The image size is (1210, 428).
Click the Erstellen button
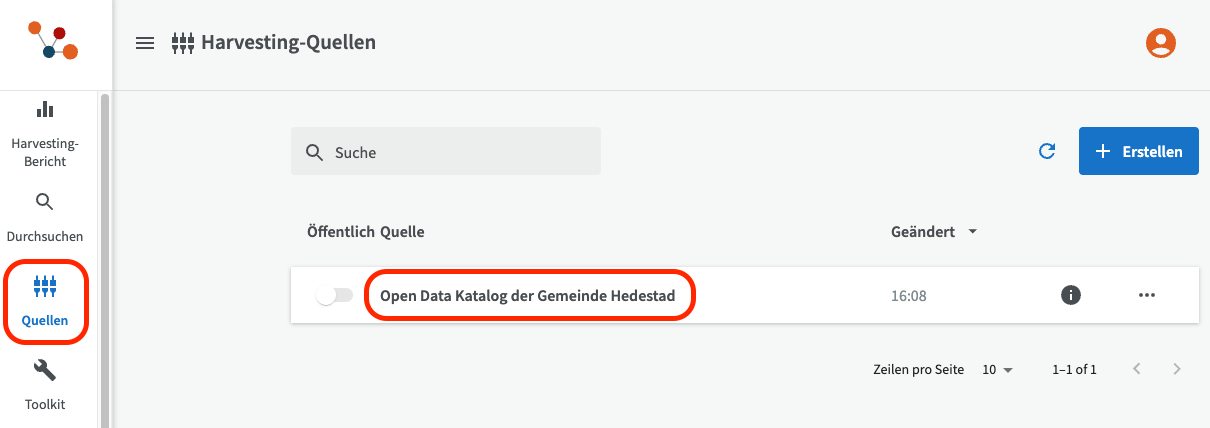[x=1138, y=152]
